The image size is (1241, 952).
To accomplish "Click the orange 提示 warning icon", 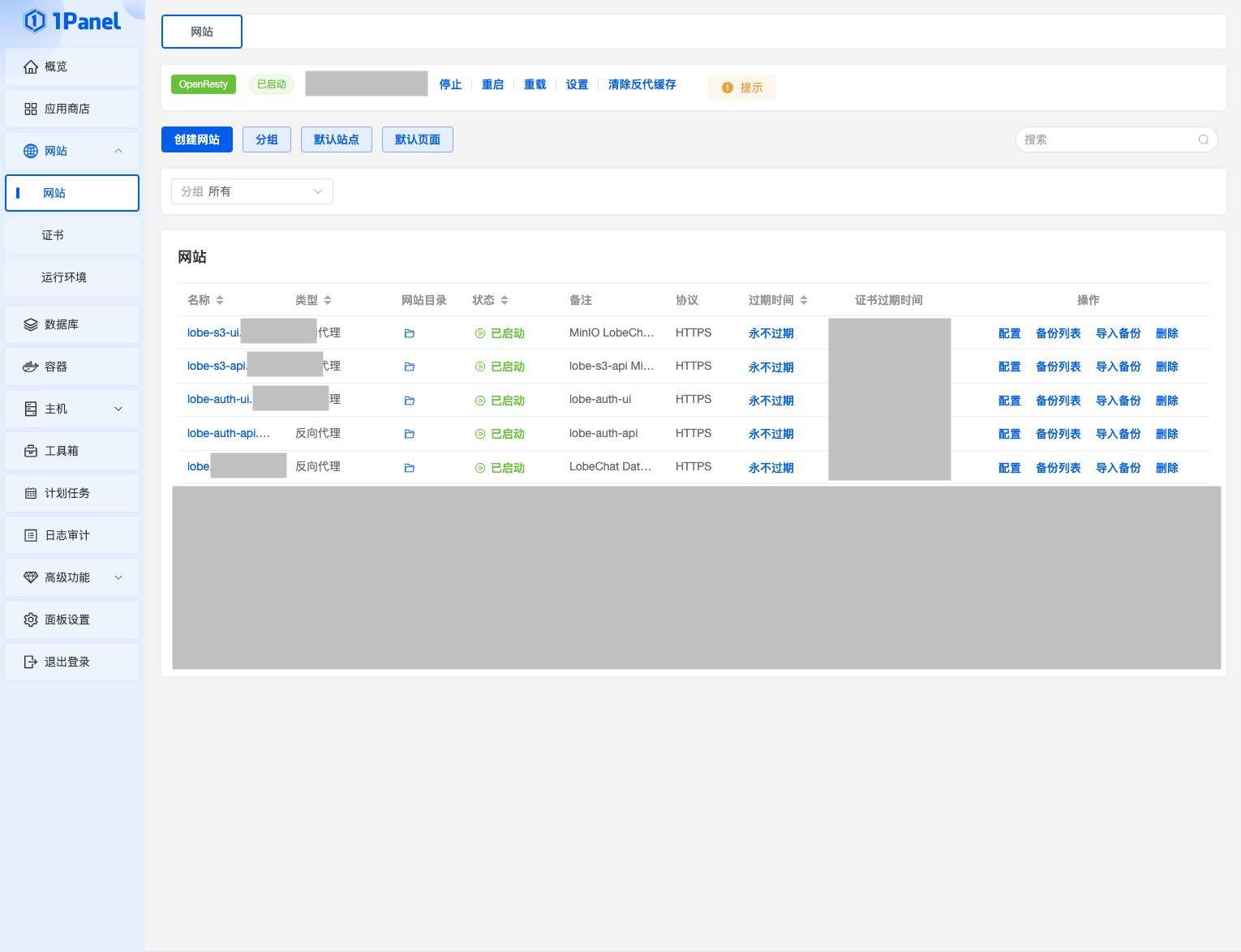I will (728, 88).
